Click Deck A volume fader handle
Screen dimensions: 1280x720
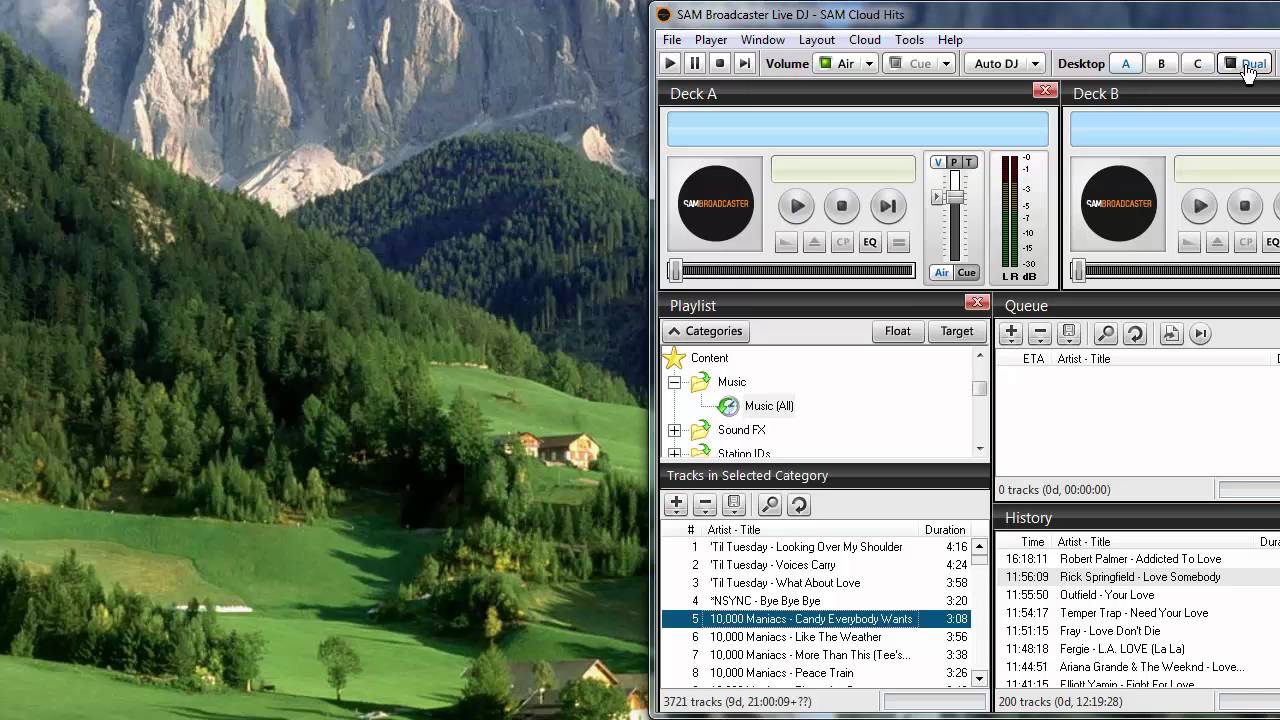click(x=954, y=197)
